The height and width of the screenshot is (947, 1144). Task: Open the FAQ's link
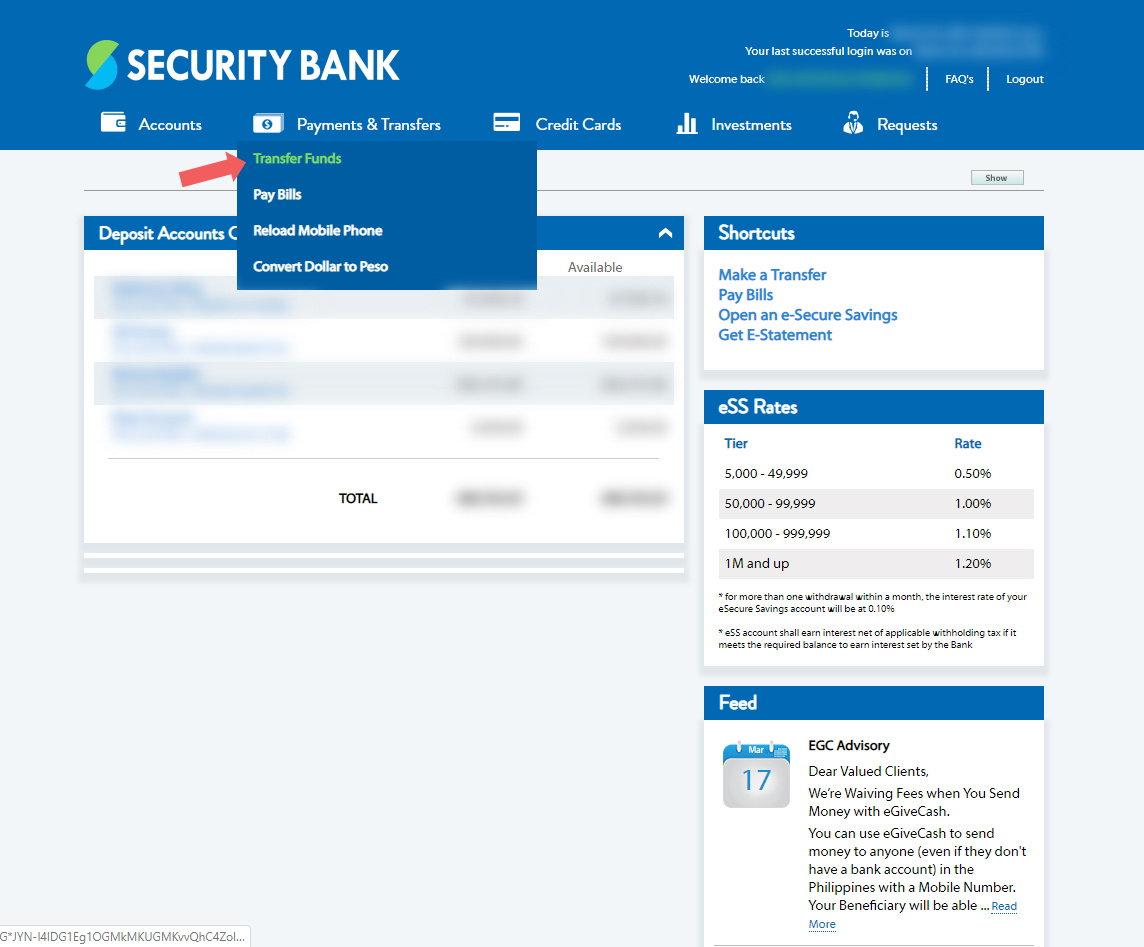tap(959, 79)
